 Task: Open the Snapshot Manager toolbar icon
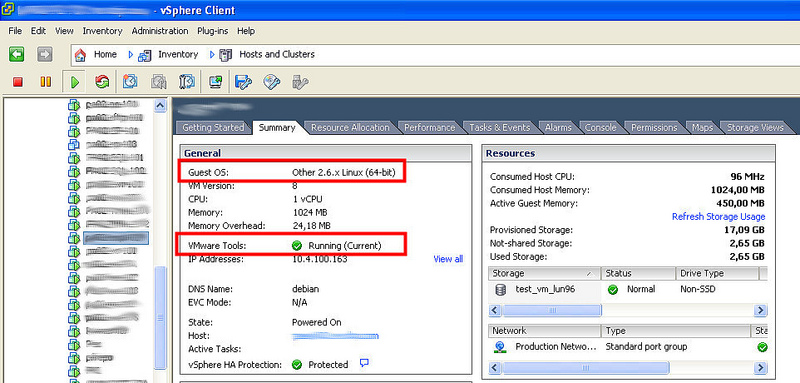coord(186,82)
